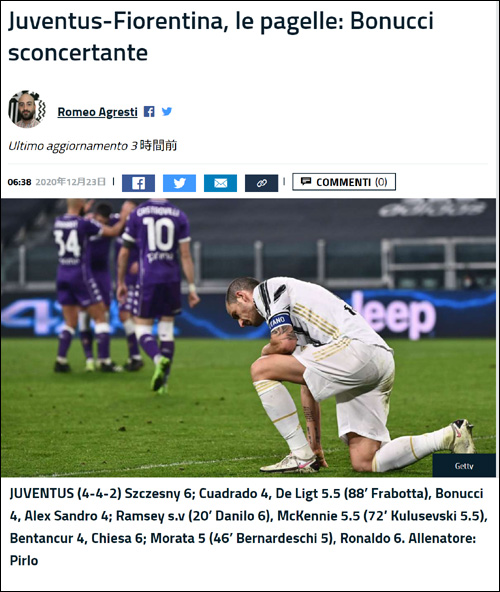The width and height of the screenshot is (500, 592).
Task: Share article by email envelope button
Action: coord(221,183)
